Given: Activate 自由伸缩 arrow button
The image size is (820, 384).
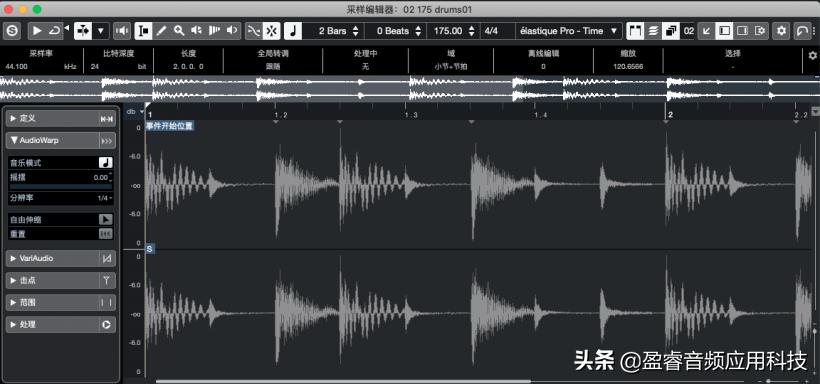Looking at the screenshot, I should [106, 220].
